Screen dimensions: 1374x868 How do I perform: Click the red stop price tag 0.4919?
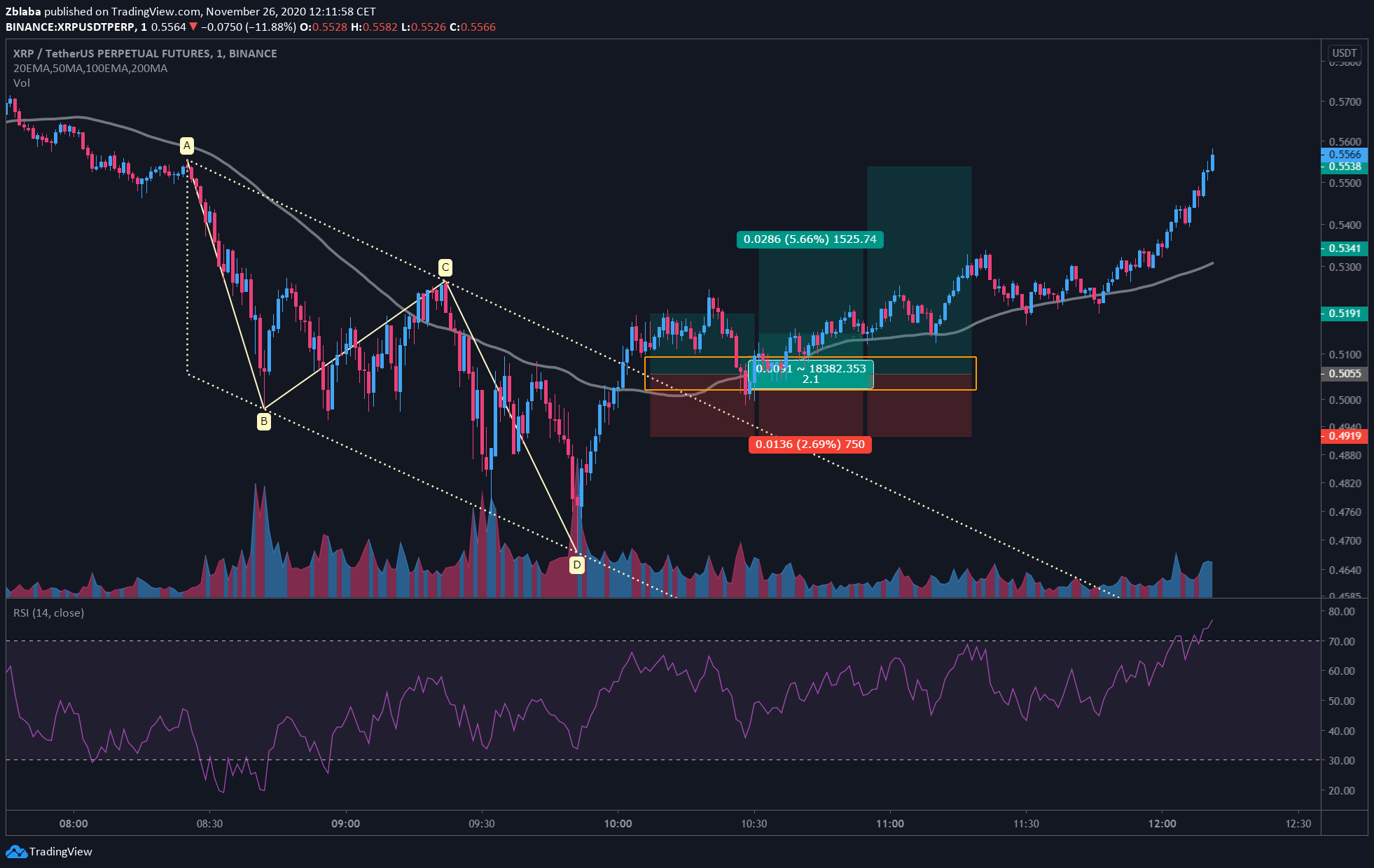click(x=1344, y=436)
